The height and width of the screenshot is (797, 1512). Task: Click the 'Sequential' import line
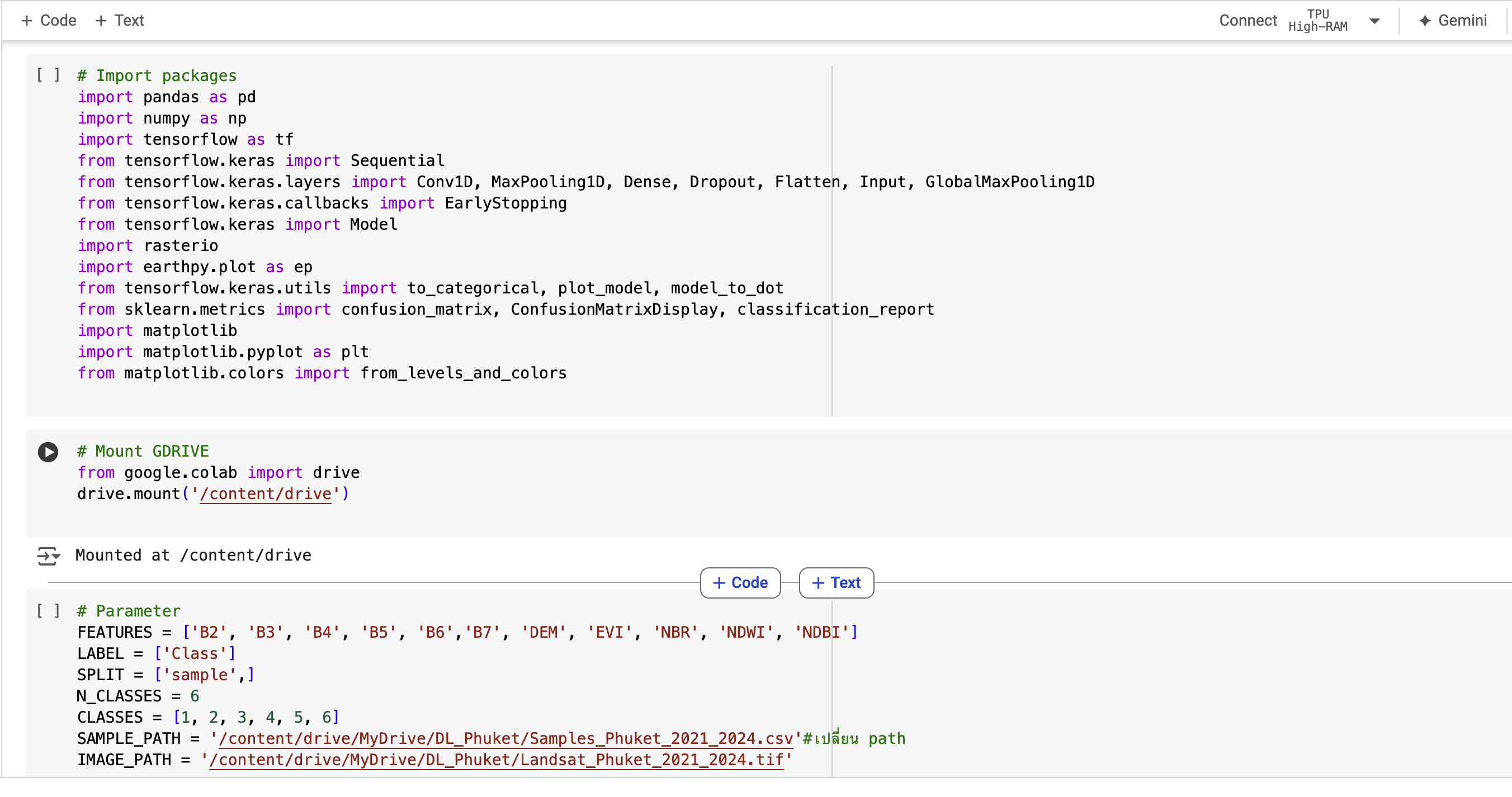pos(261,160)
